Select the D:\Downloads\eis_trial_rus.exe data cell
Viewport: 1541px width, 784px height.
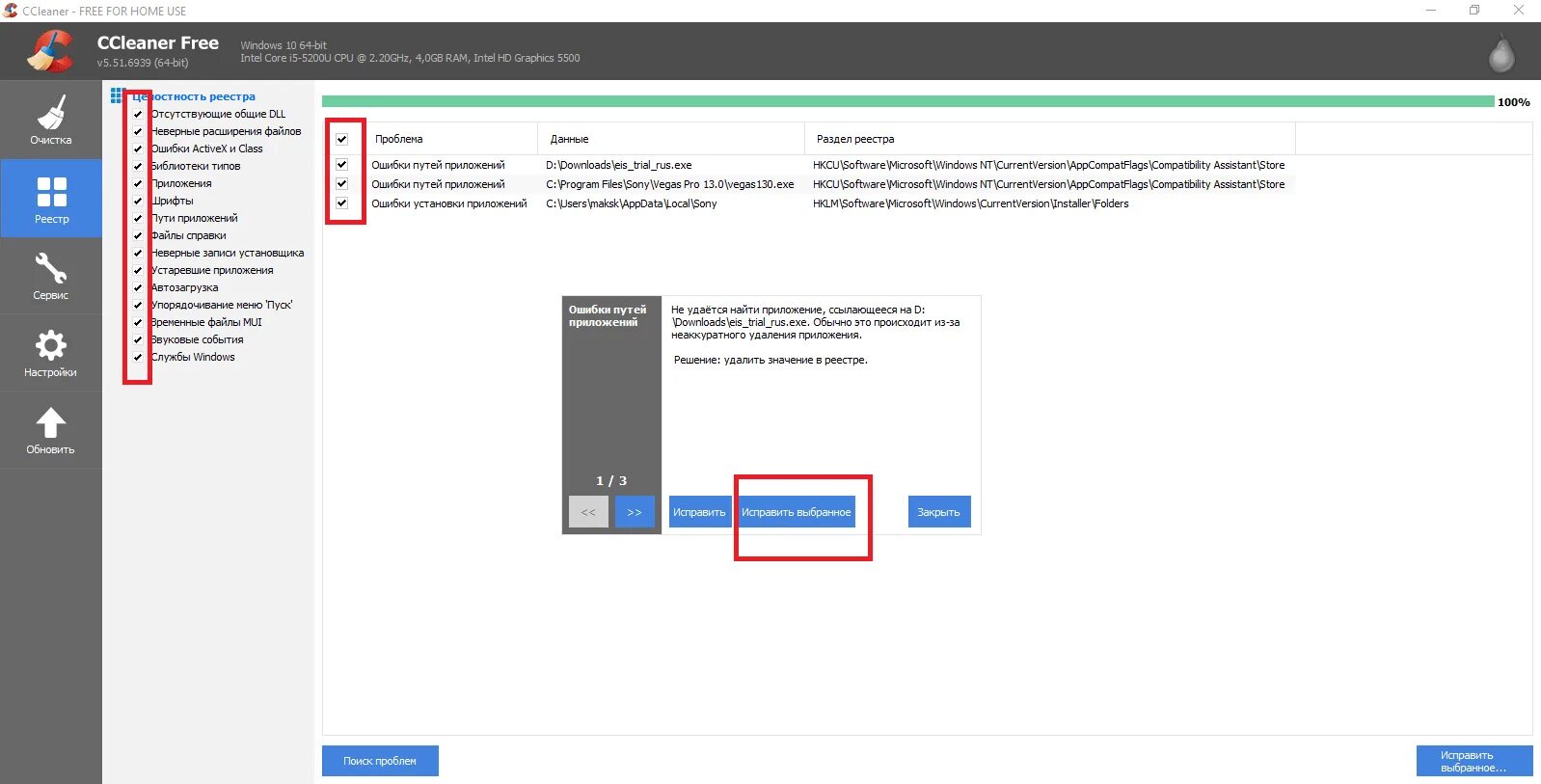[x=619, y=165]
